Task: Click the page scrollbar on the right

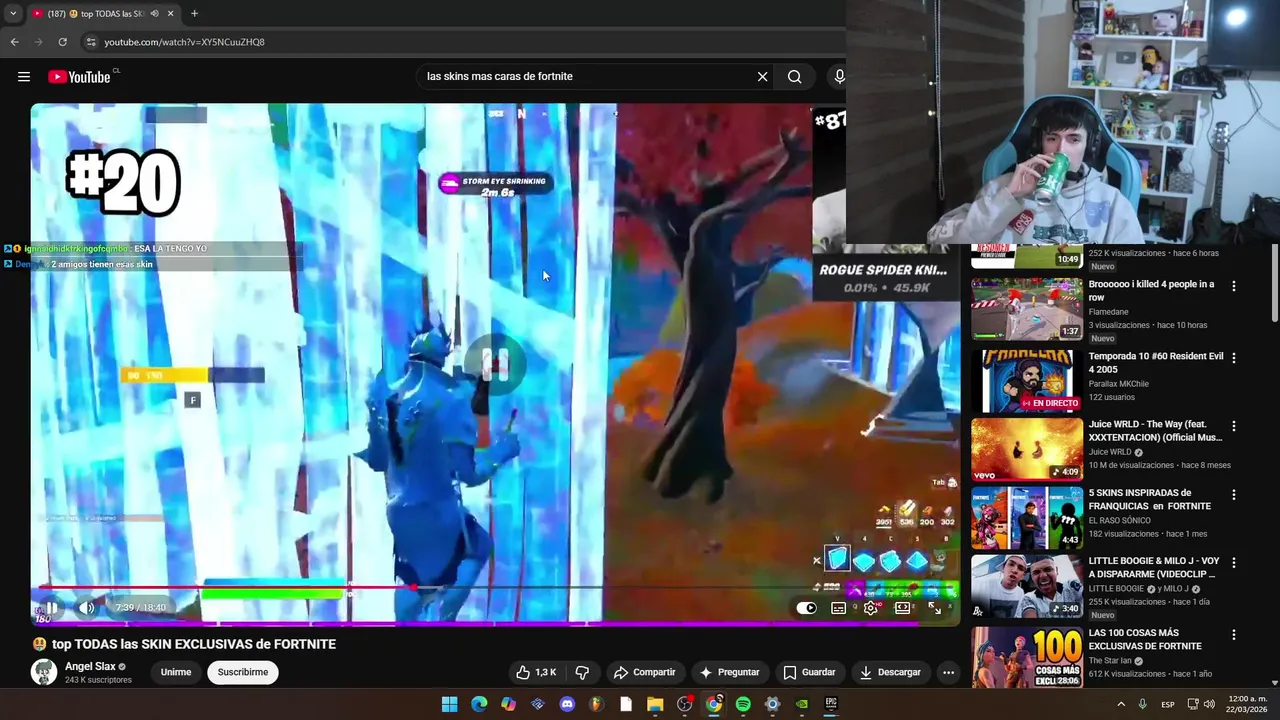Action: pos(1274,285)
